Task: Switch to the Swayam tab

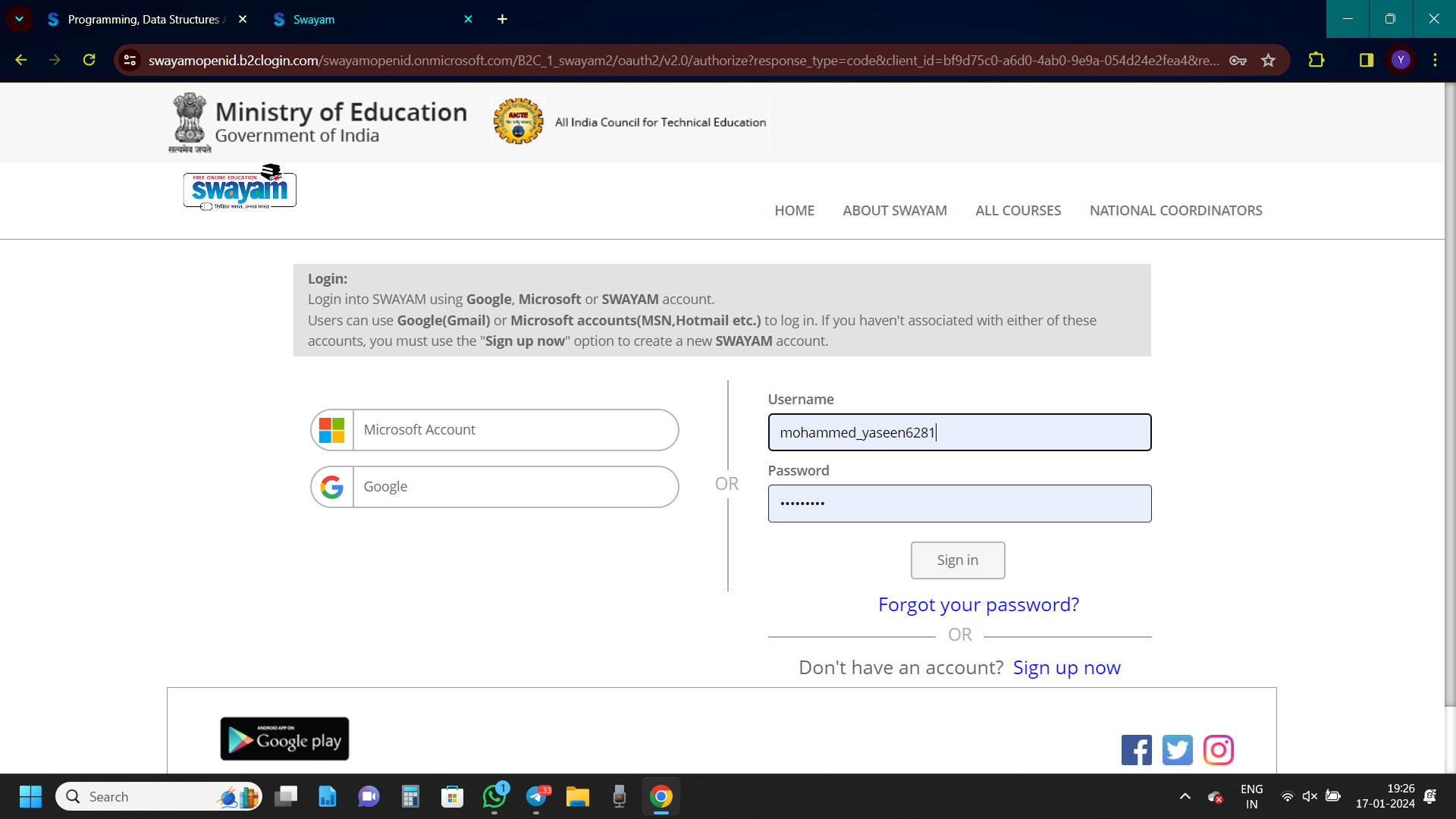Action: 372,19
